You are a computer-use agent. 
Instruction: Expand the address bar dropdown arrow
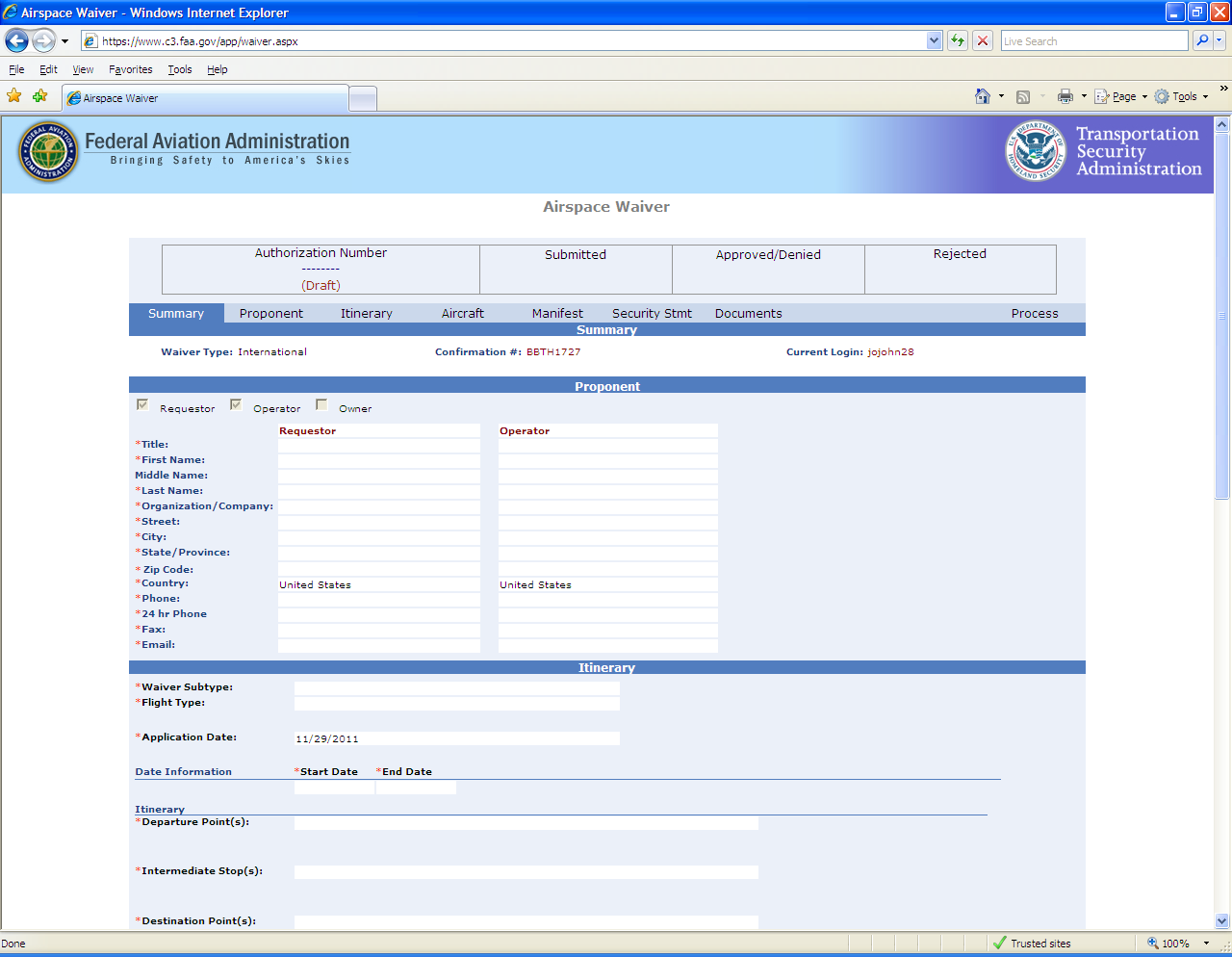(934, 41)
